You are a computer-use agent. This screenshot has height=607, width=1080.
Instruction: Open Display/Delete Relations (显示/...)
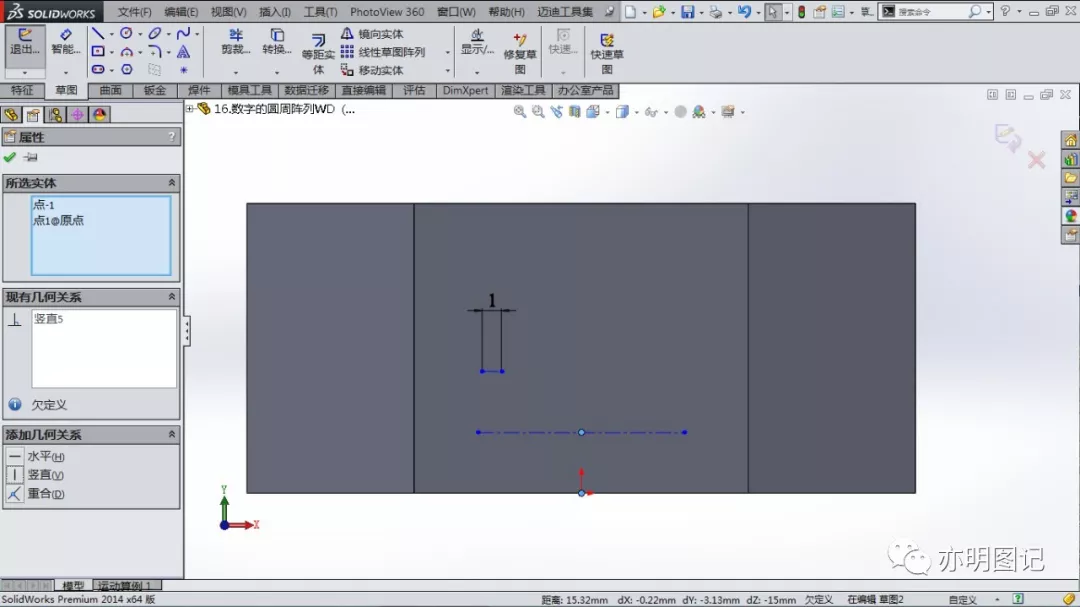[x=477, y=42]
